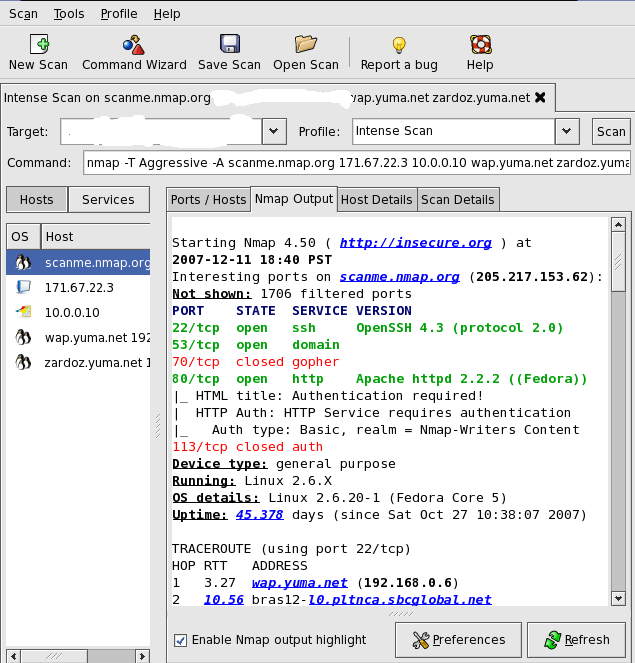Click the Scan button
This screenshot has height=663, width=635.
(611, 132)
